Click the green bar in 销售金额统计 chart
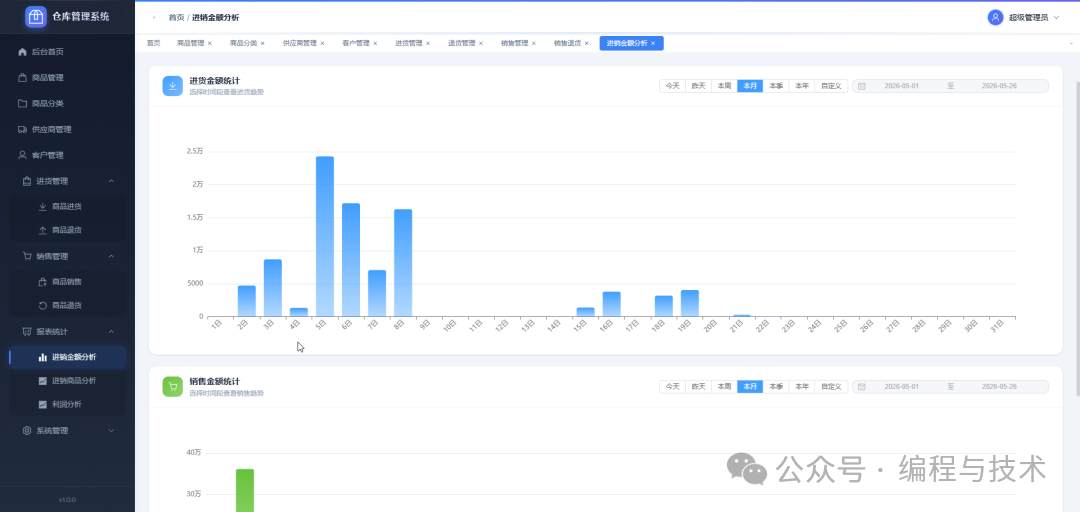 pyautogui.click(x=245, y=490)
